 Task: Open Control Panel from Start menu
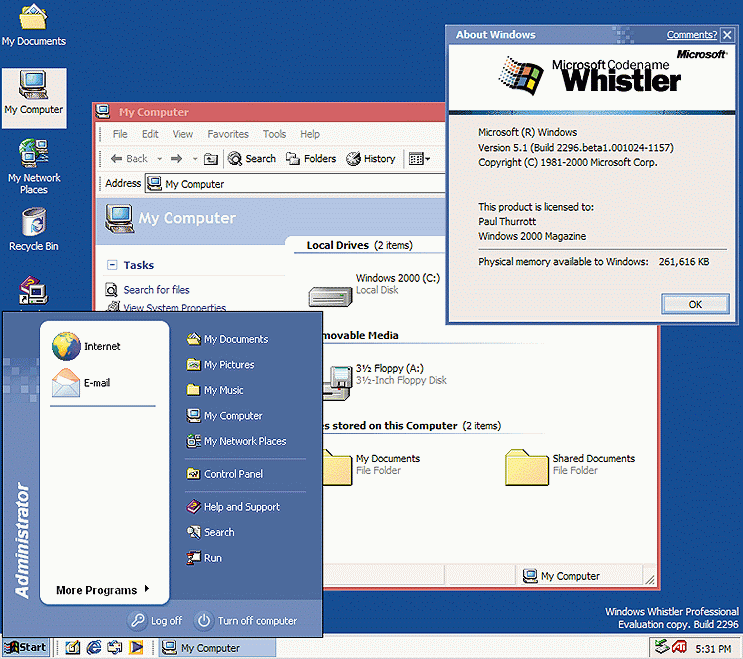(225, 474)
